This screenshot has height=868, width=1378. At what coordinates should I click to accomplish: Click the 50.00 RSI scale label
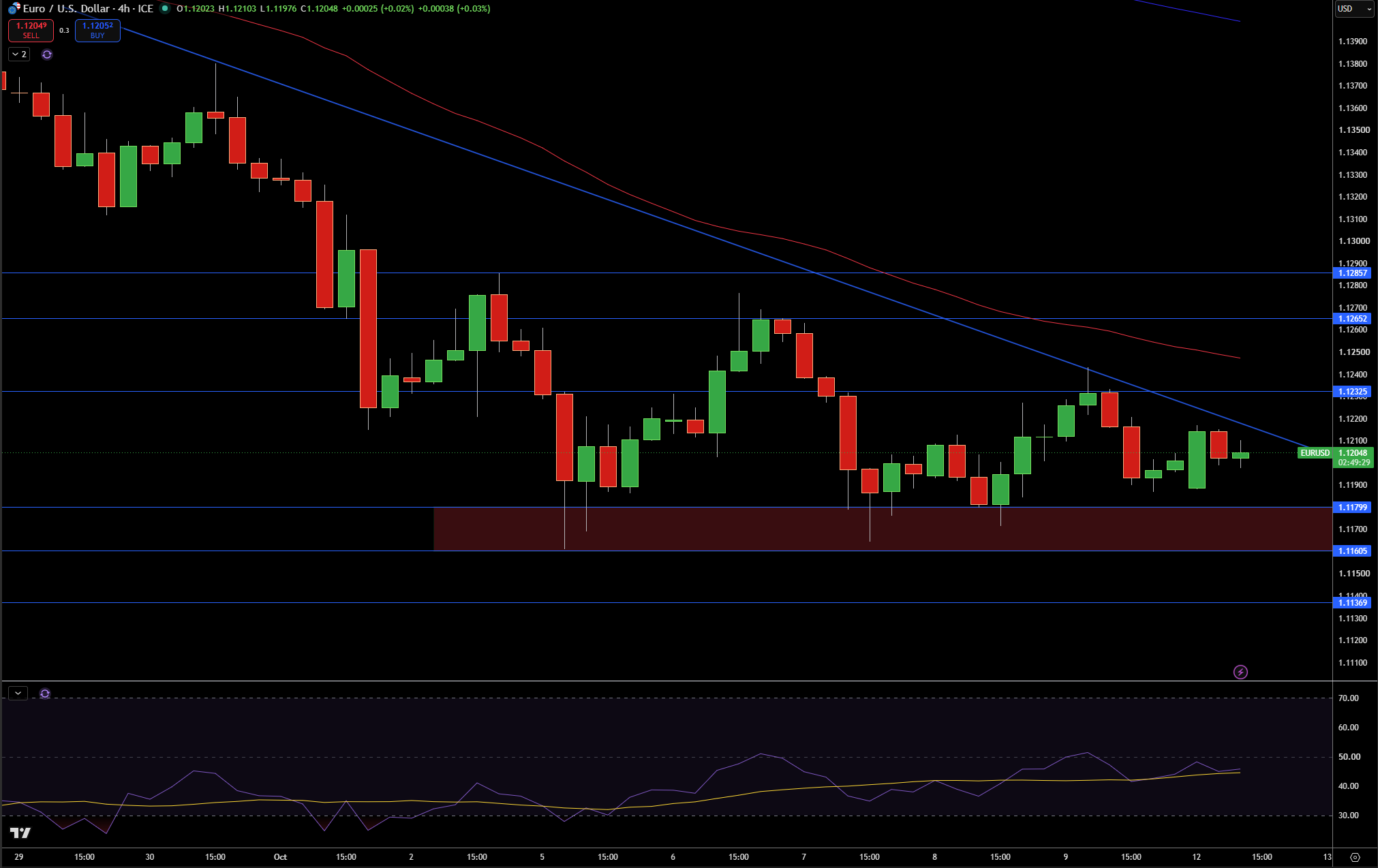point(1348,757)
